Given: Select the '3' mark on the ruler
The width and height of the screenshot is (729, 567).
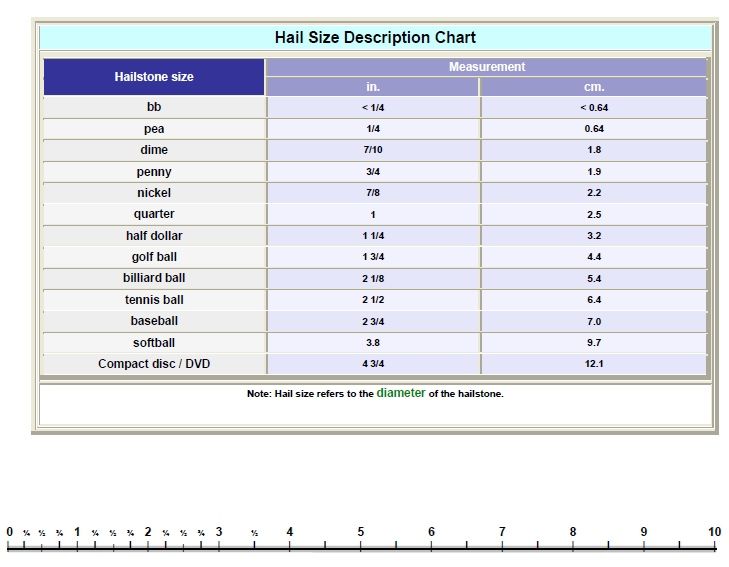Looking at the screenshot, I should 219,532.
